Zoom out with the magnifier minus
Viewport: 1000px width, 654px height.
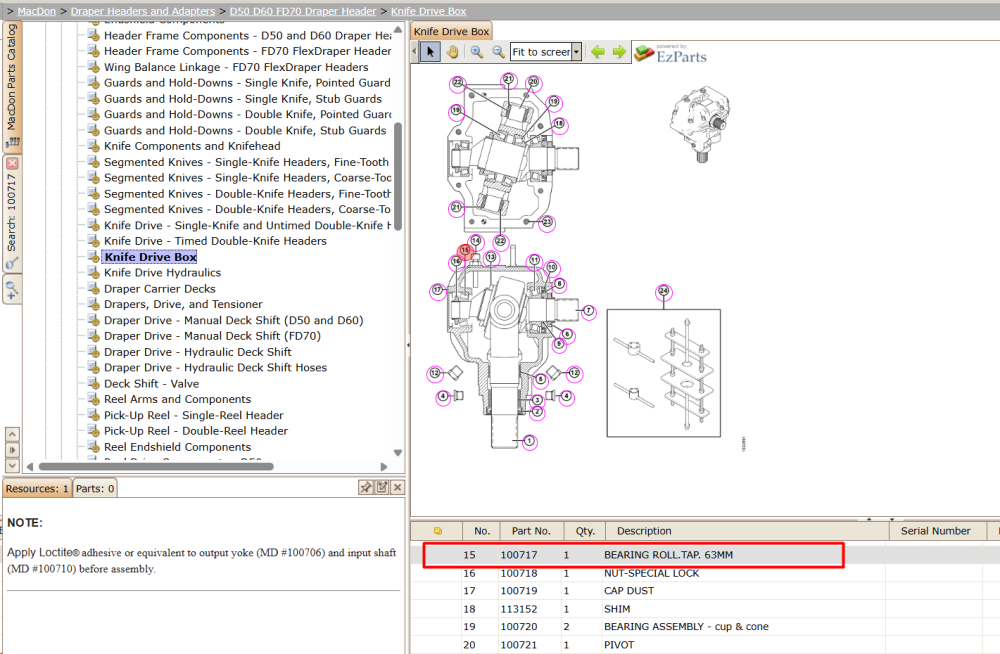tap(498, 52)
